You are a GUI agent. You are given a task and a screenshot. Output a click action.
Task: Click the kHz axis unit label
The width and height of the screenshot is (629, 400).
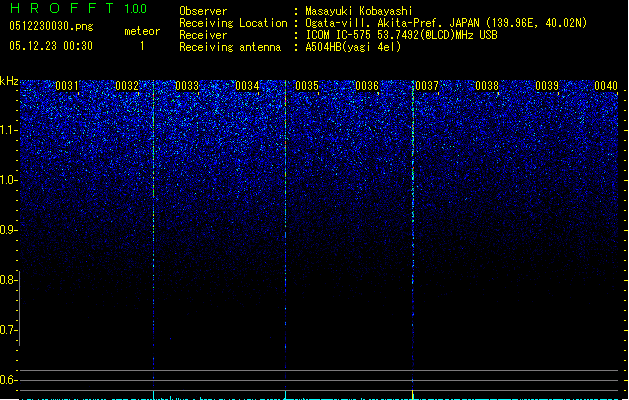pyautogui.click(x=9, y=81)
